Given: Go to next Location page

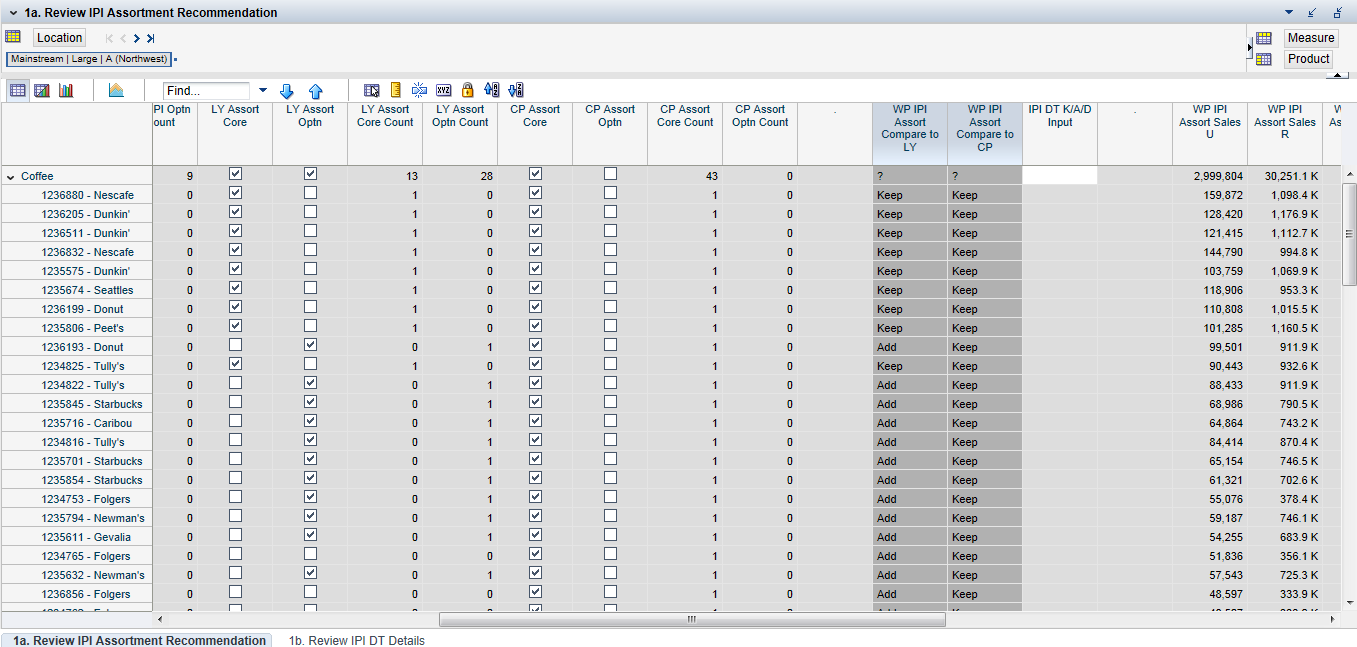Looking at the screenshot, I should coord(136,38).
